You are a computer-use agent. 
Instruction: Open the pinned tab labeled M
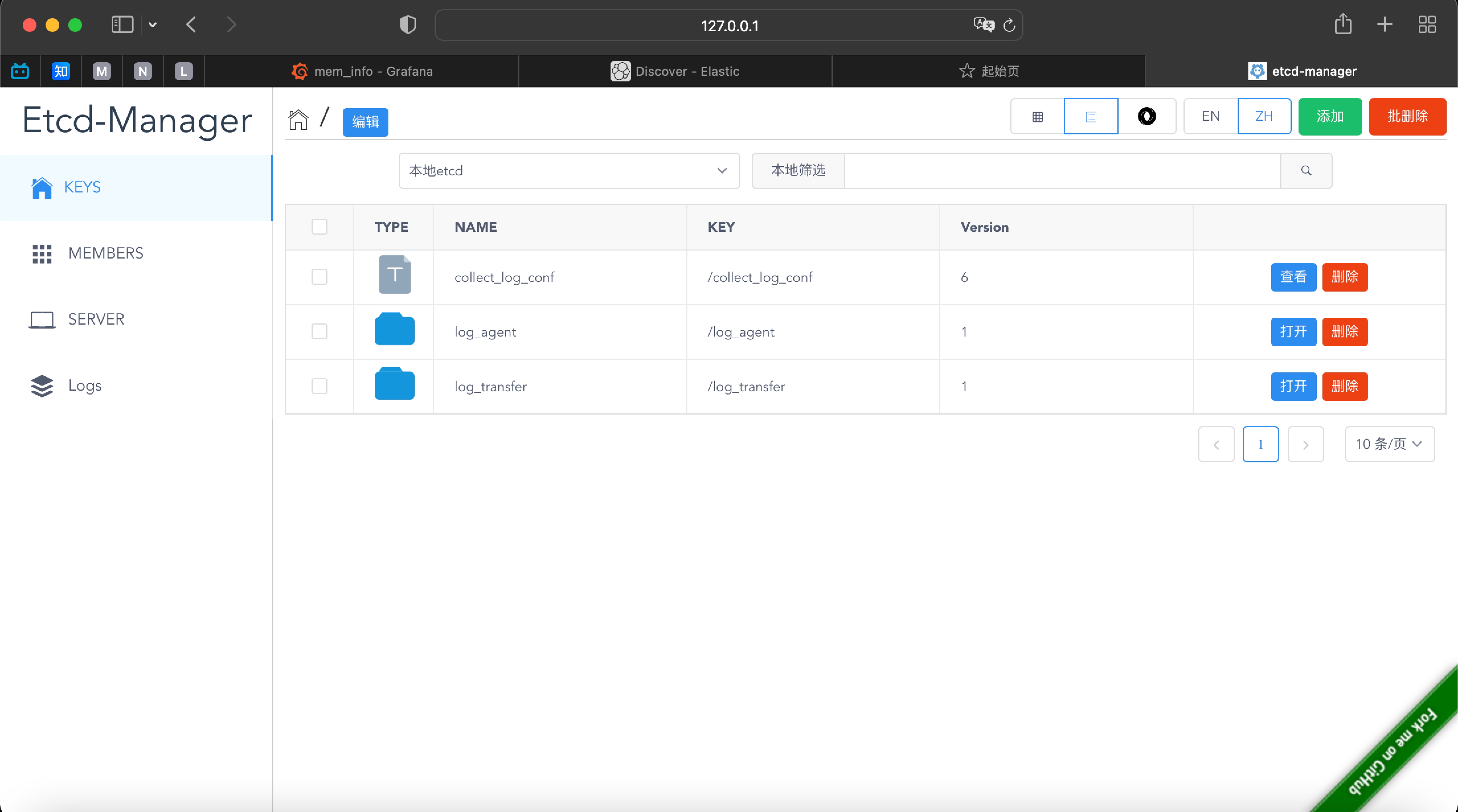pyautogui.click(x=102, y=71)
